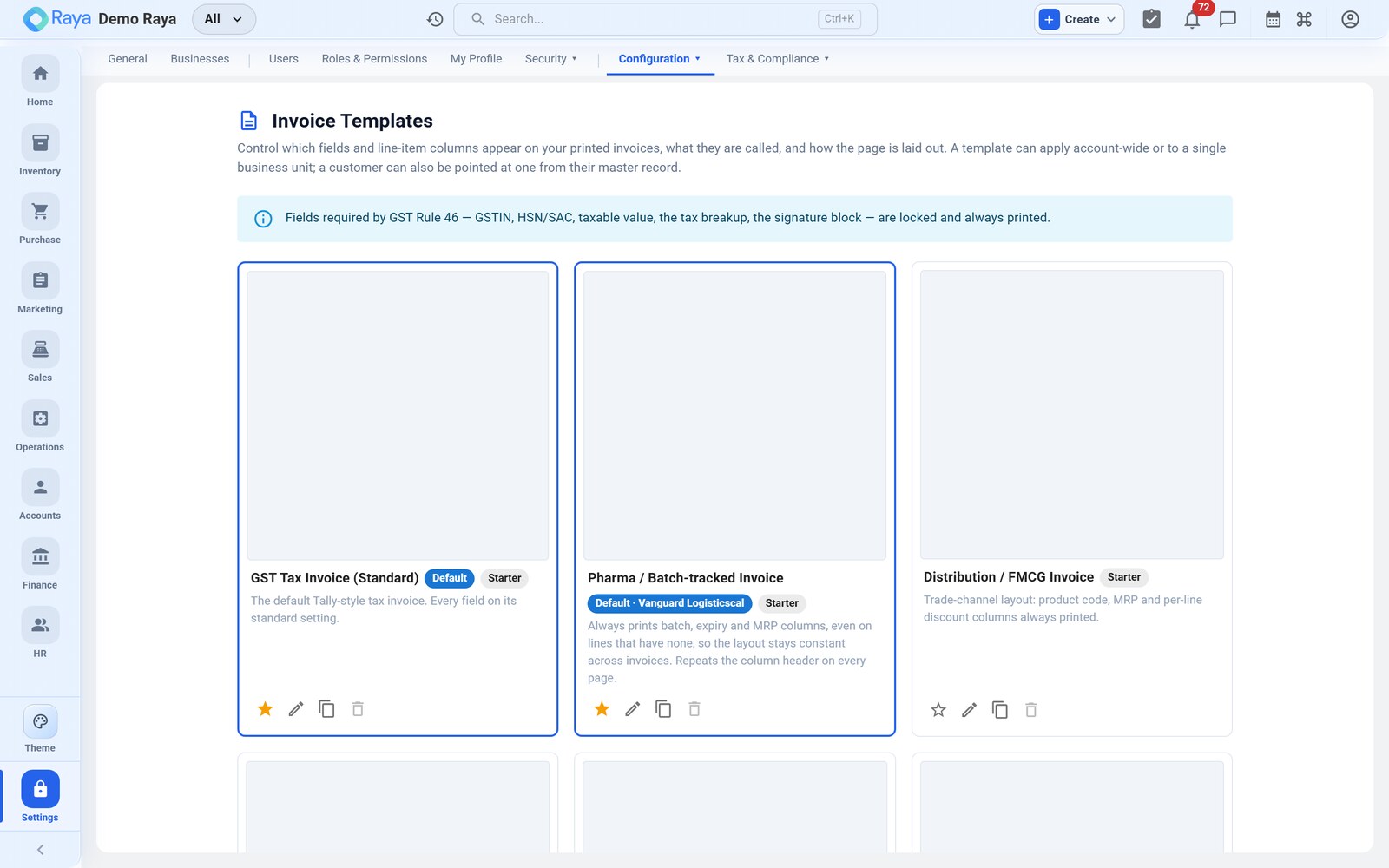This screenshot has width=1389, height=868.
Task: Open the Marketing module
Action: click(x=40, y=289)
